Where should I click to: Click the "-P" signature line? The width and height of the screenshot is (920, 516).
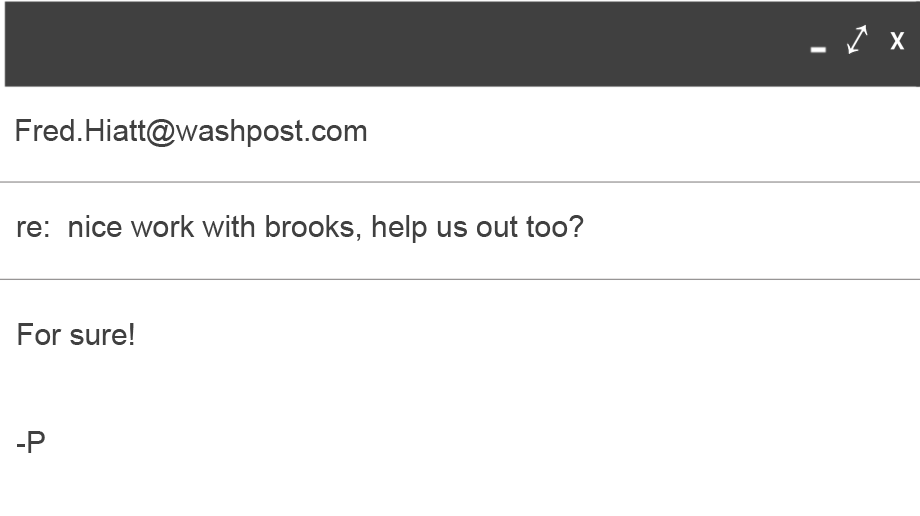(x=31, y=443)
